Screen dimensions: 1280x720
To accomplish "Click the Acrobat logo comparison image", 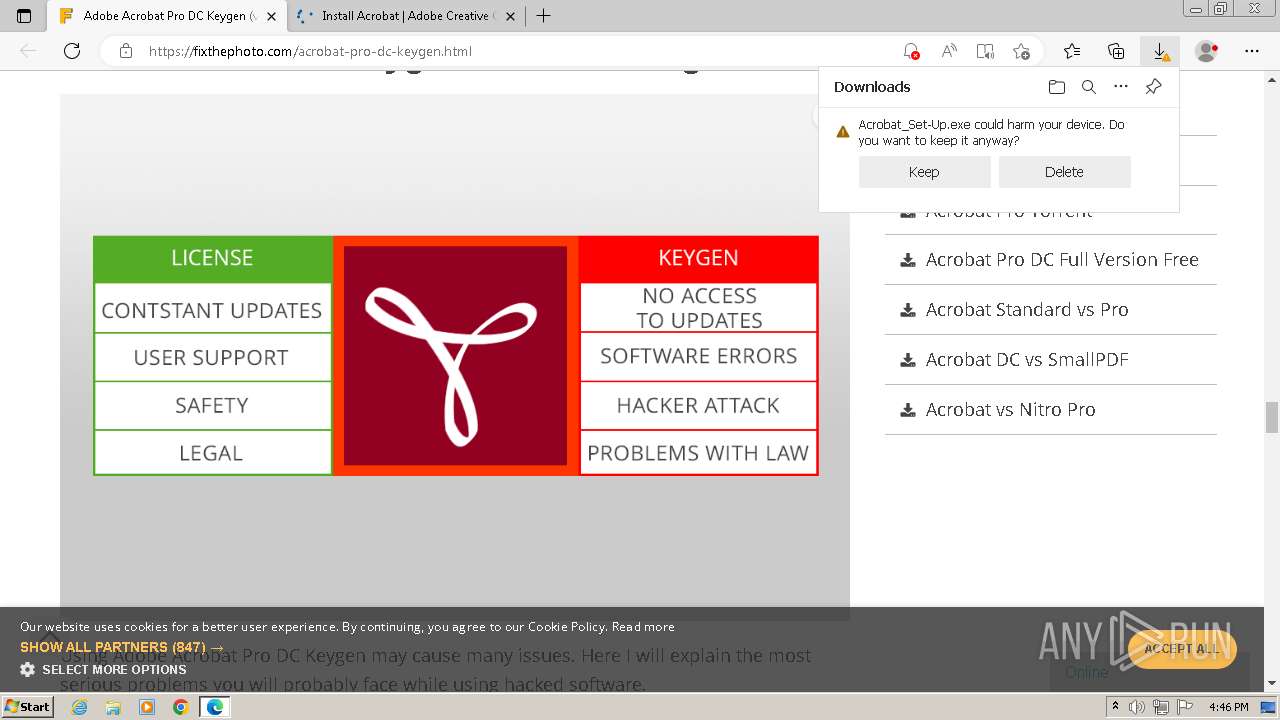I will pos(456,356).
